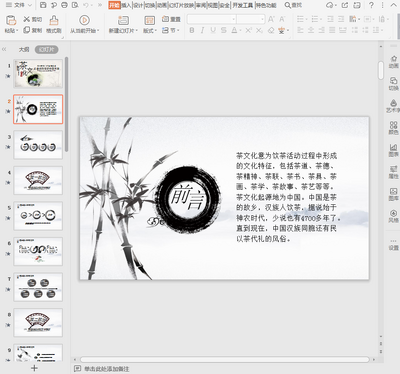The height and width of the screenshot is (374, 400).
Task: Expand more quick access tools chevron
Action: [100, 5]
